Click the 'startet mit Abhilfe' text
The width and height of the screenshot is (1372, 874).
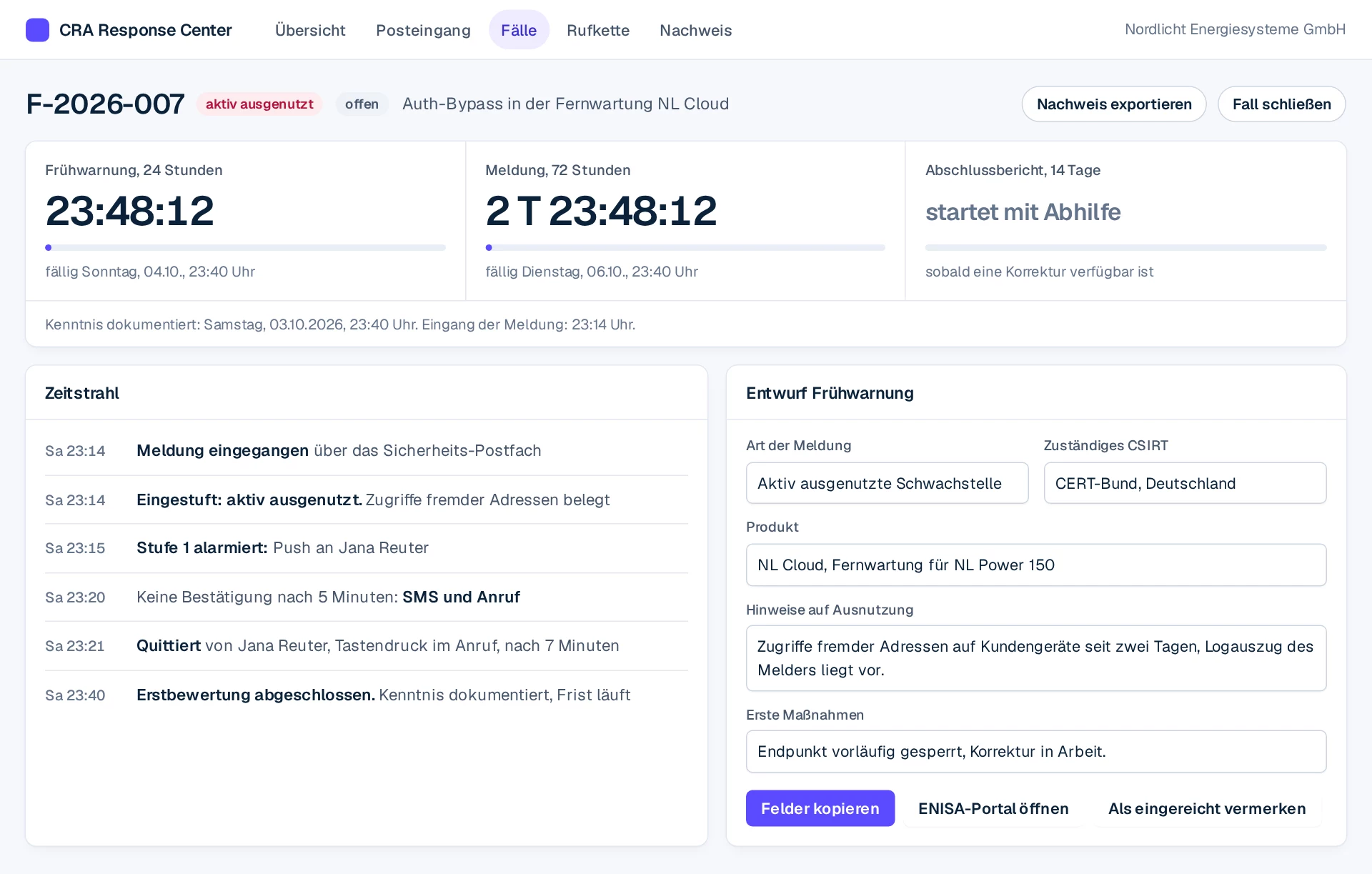1023,212
